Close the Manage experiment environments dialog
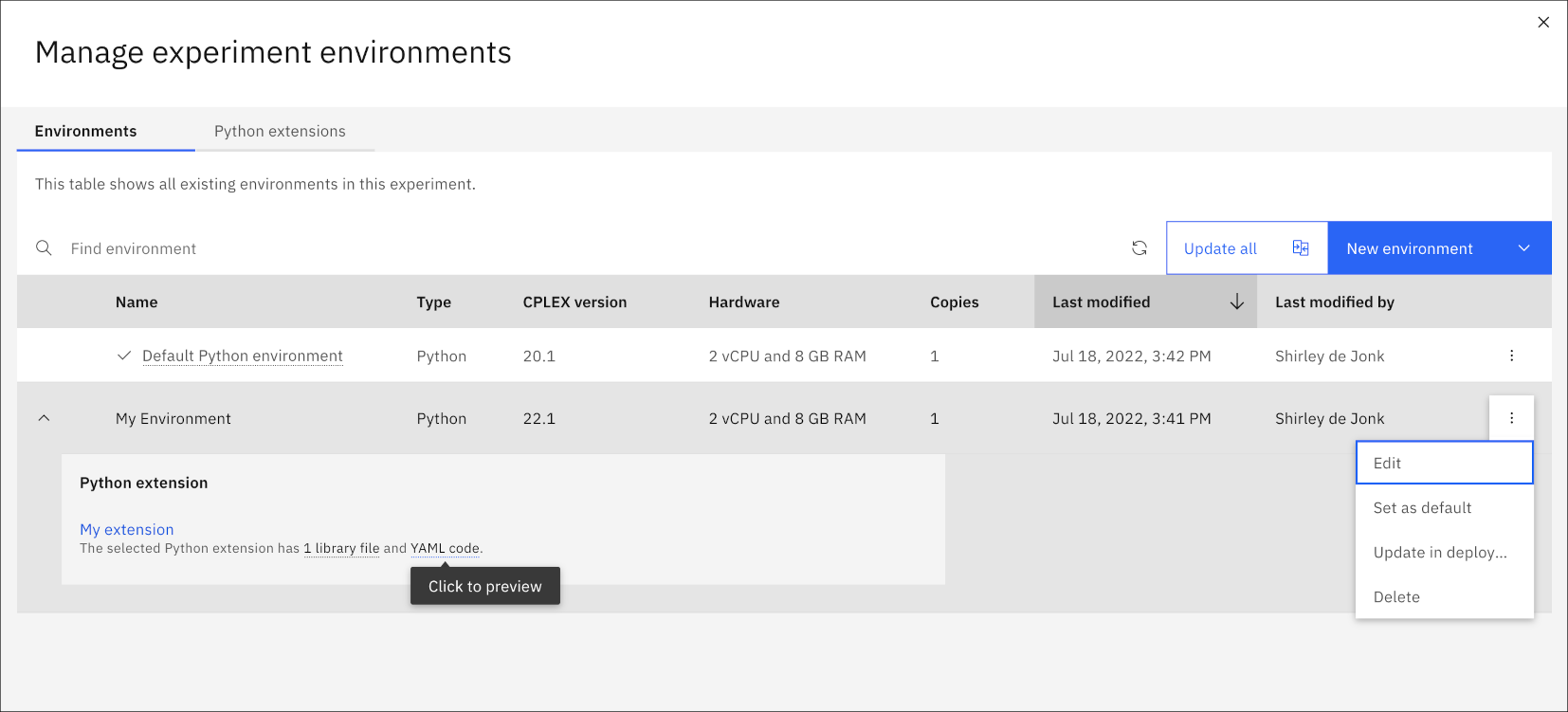1568x712 pixels. coord(1543,22)
